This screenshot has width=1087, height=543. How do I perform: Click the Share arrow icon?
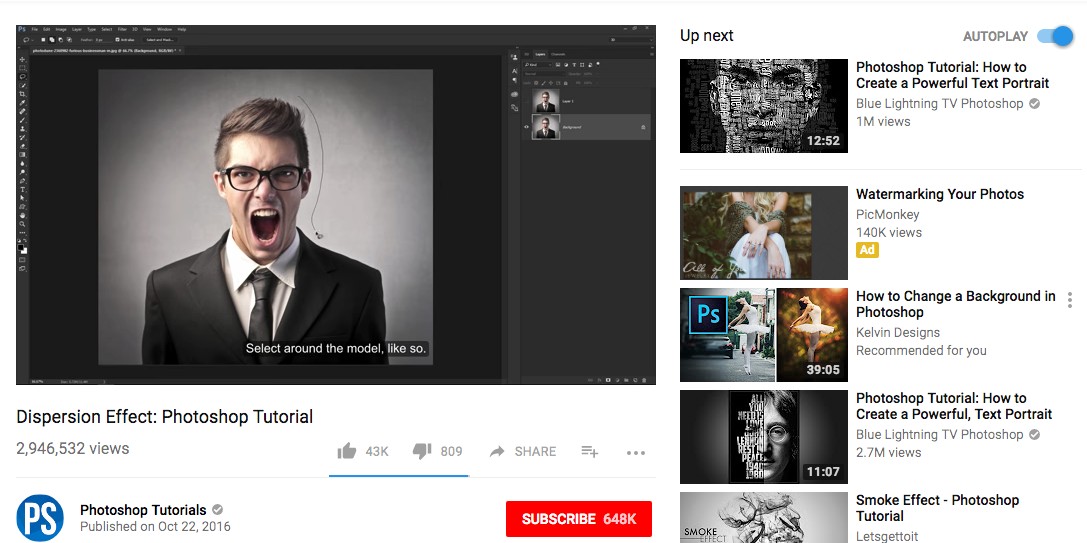pyautogui.click(x=496, y=451)
